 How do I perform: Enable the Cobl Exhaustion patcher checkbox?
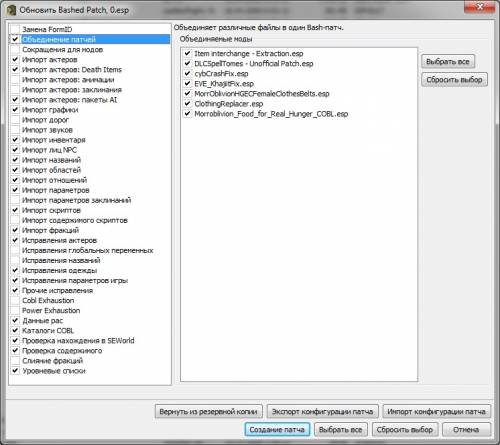pyautogui.click(x=15, y=300)
